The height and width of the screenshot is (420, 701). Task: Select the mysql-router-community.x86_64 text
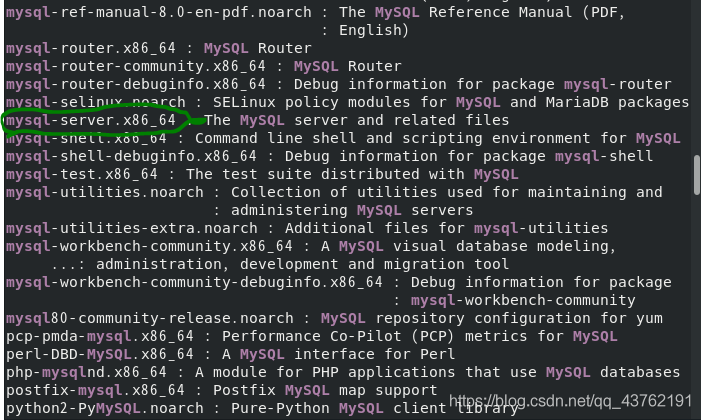pyautogui.click(x=136, y=66)
